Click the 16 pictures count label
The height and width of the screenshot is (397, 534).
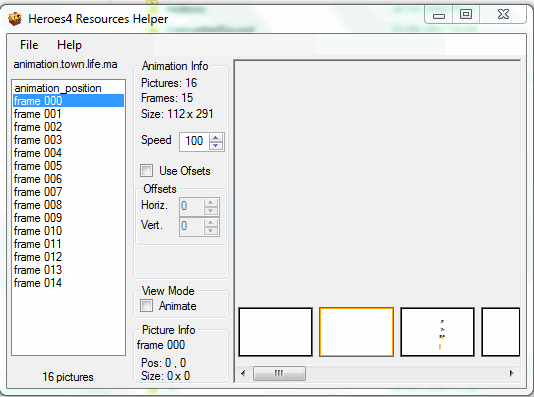68,377
